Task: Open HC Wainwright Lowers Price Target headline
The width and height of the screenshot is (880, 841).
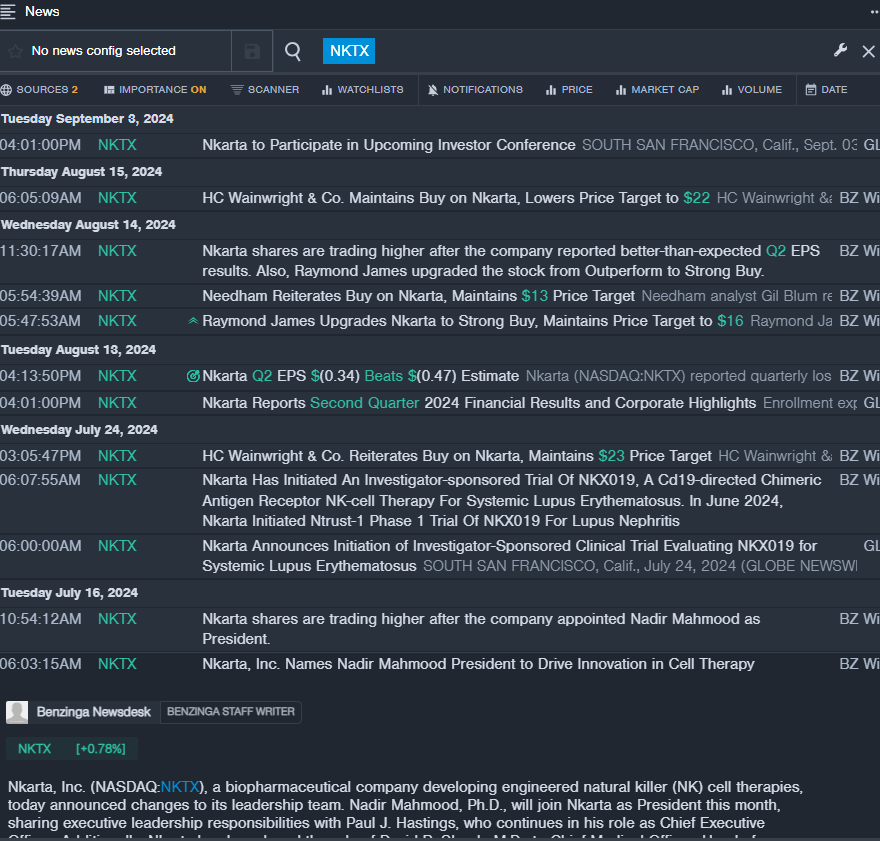Action: [456, 198]
